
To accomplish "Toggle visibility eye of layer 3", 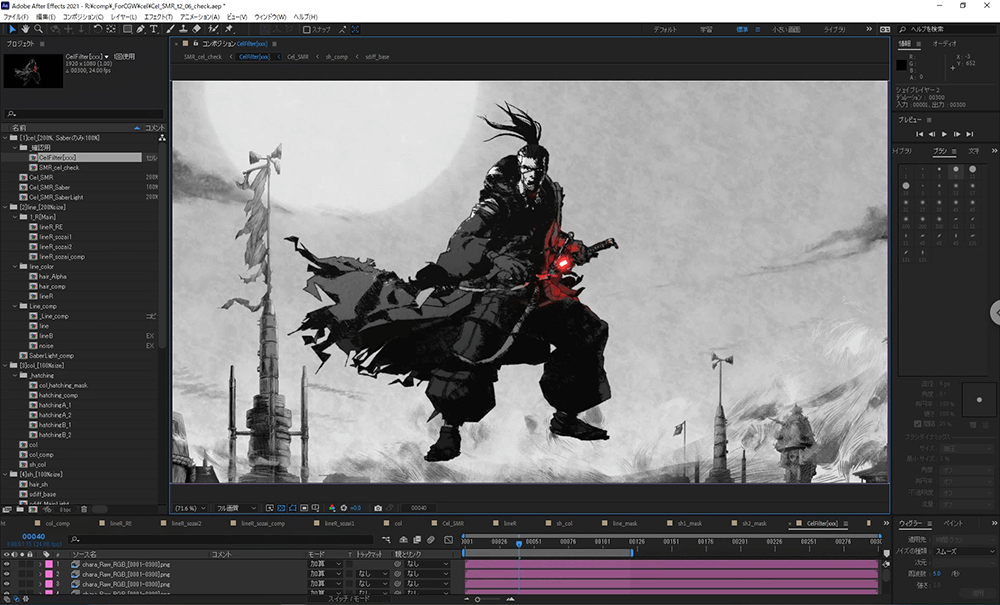I will [x=6, y=584].
